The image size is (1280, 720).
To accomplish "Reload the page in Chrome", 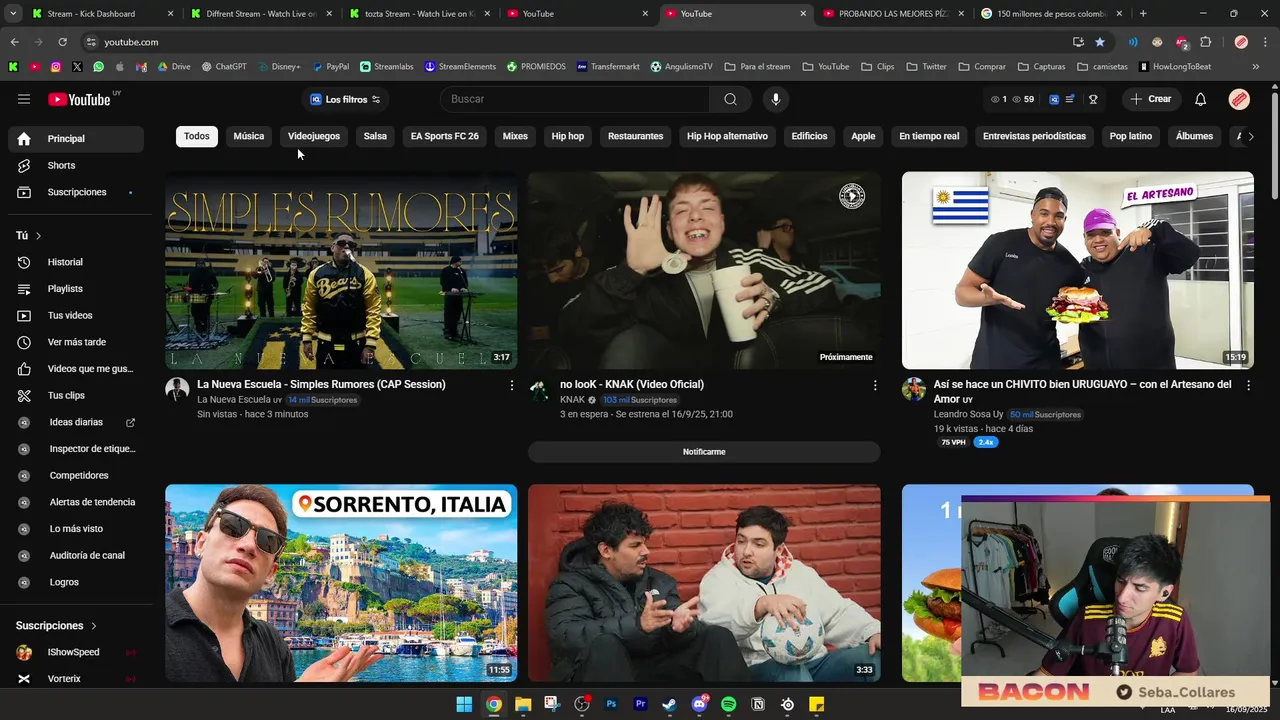I will (62, 42).
